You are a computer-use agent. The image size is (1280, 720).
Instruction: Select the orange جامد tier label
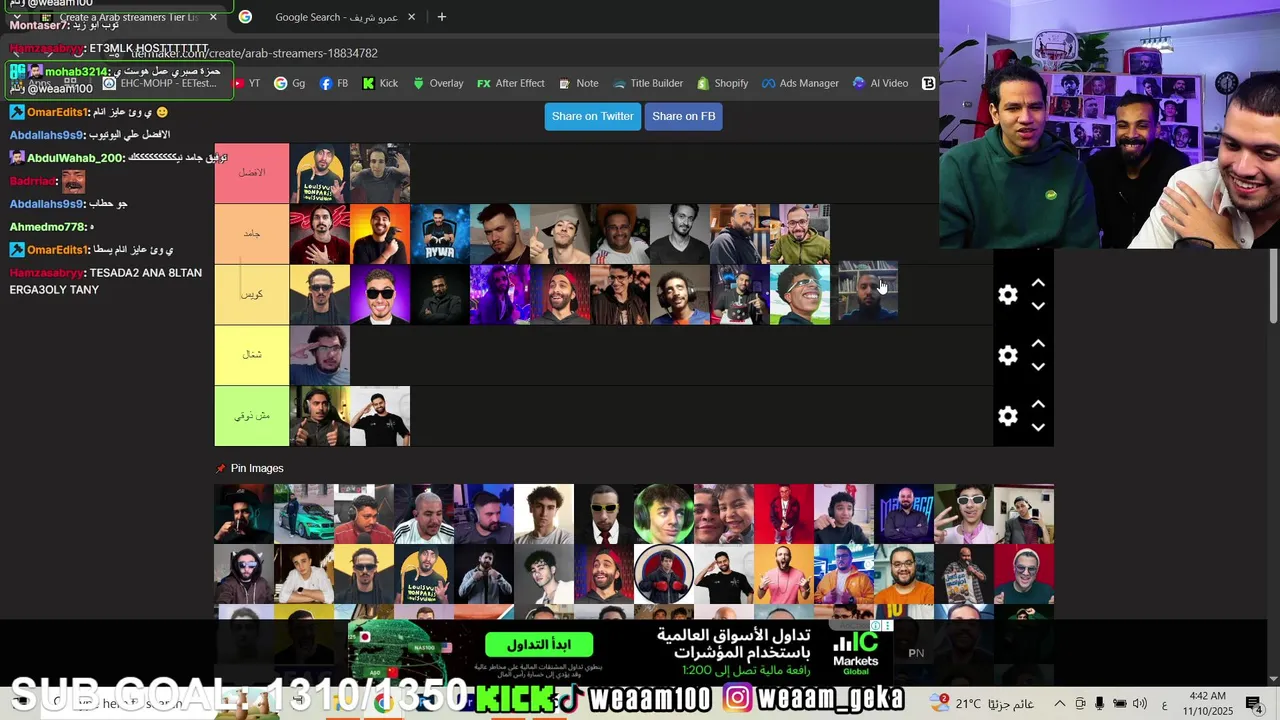pyautogui.click(x=252, y=234)
